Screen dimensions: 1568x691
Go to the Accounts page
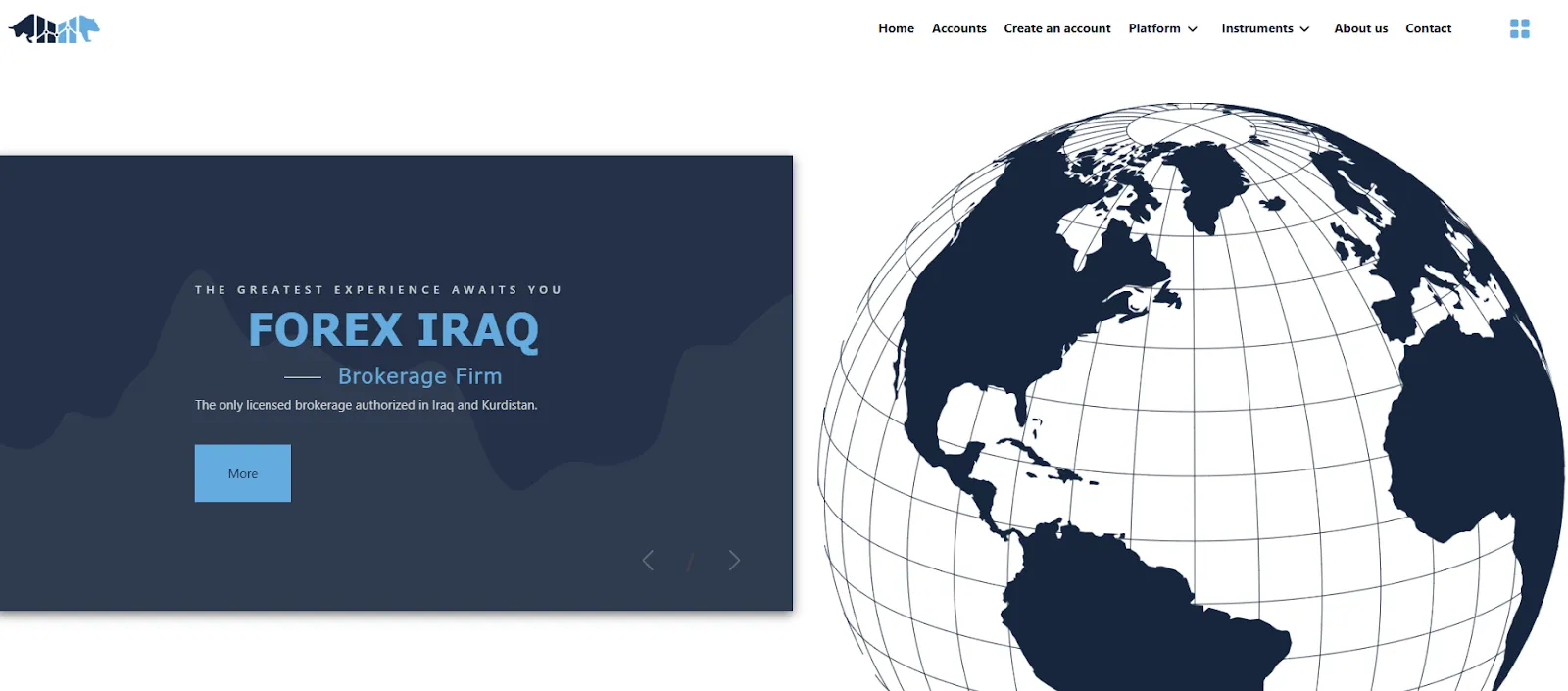(x=958, y=28)
